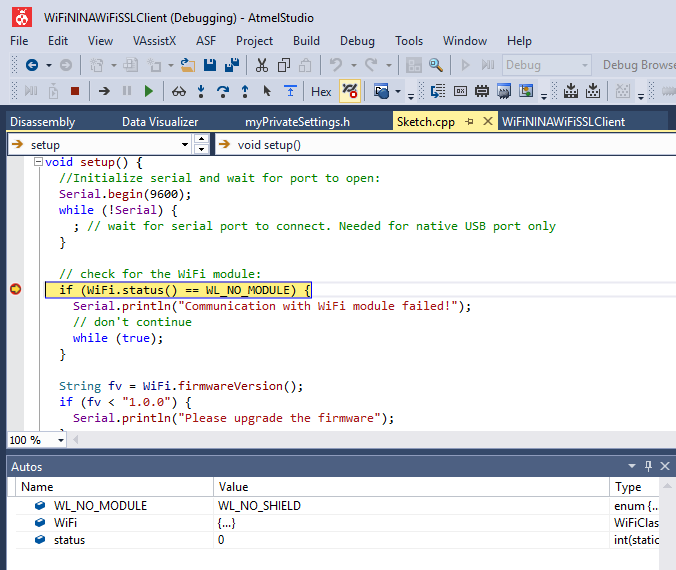Open QuickWatch glasses icon
The height and width of the screenshot is (570, 676).
pos(179,91)
